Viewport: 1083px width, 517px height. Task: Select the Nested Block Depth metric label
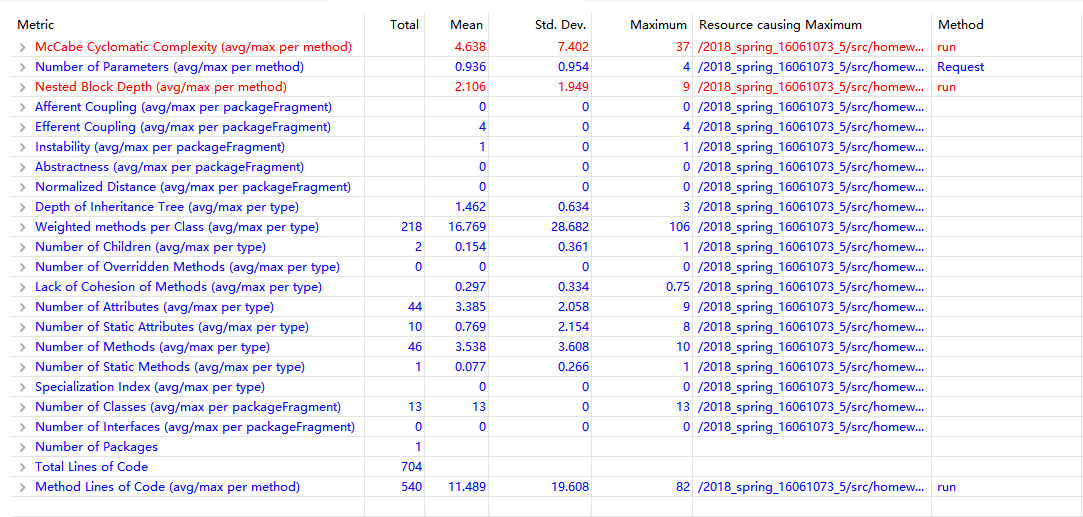tap(160, 87)
